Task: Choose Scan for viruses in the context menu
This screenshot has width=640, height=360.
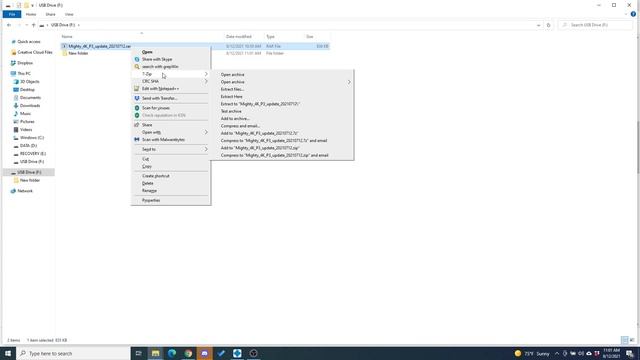Action: [x=156, y=108]
